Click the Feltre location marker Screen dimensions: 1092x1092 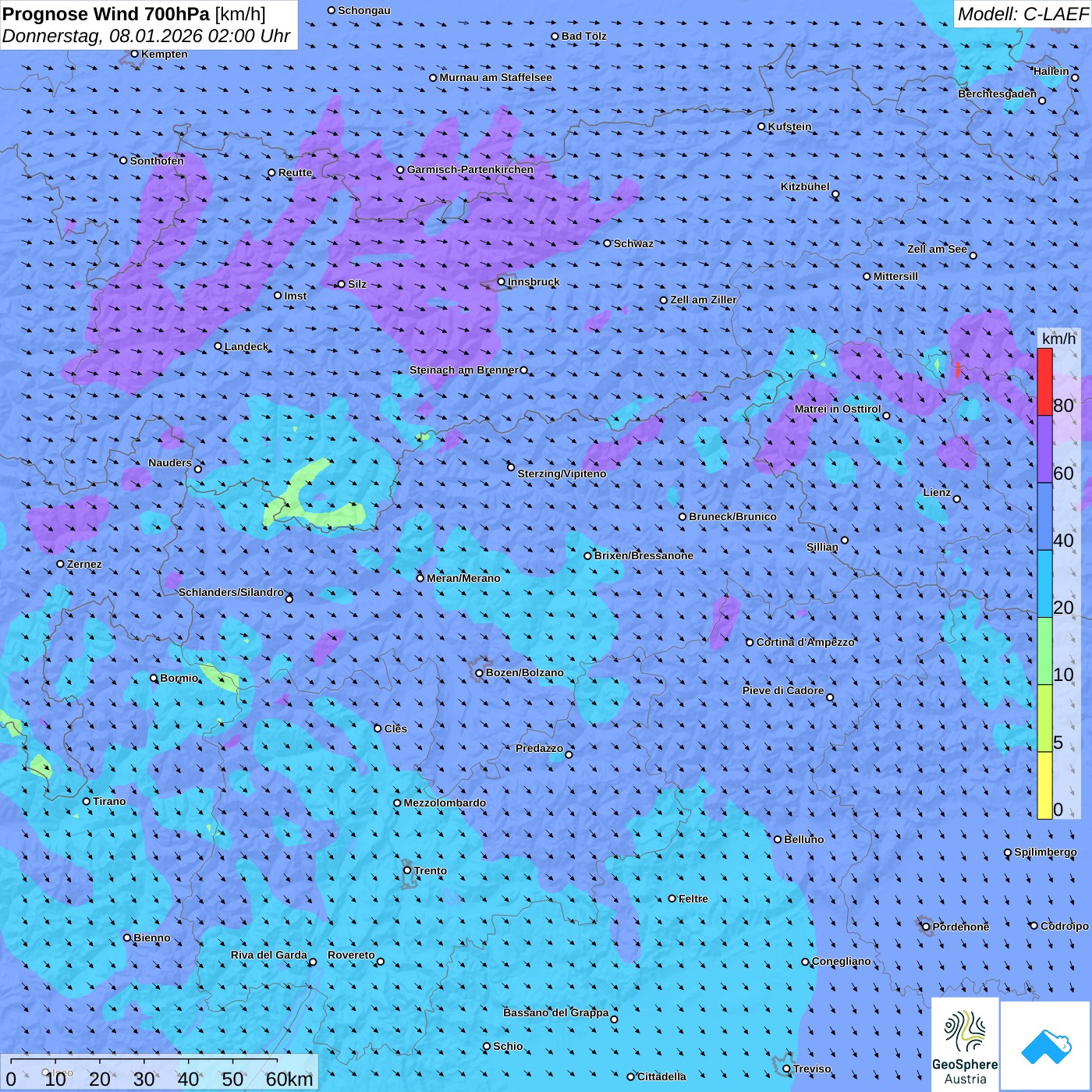[672, 899]
